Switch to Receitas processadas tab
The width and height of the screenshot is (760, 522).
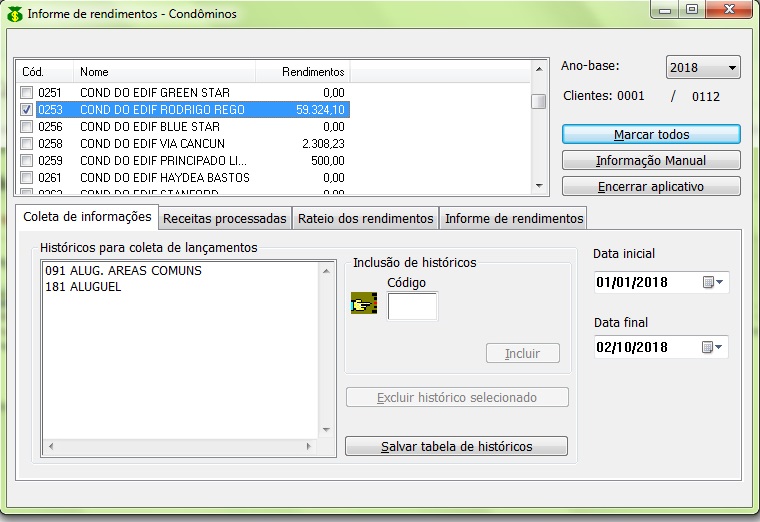[x=224, y=219]
